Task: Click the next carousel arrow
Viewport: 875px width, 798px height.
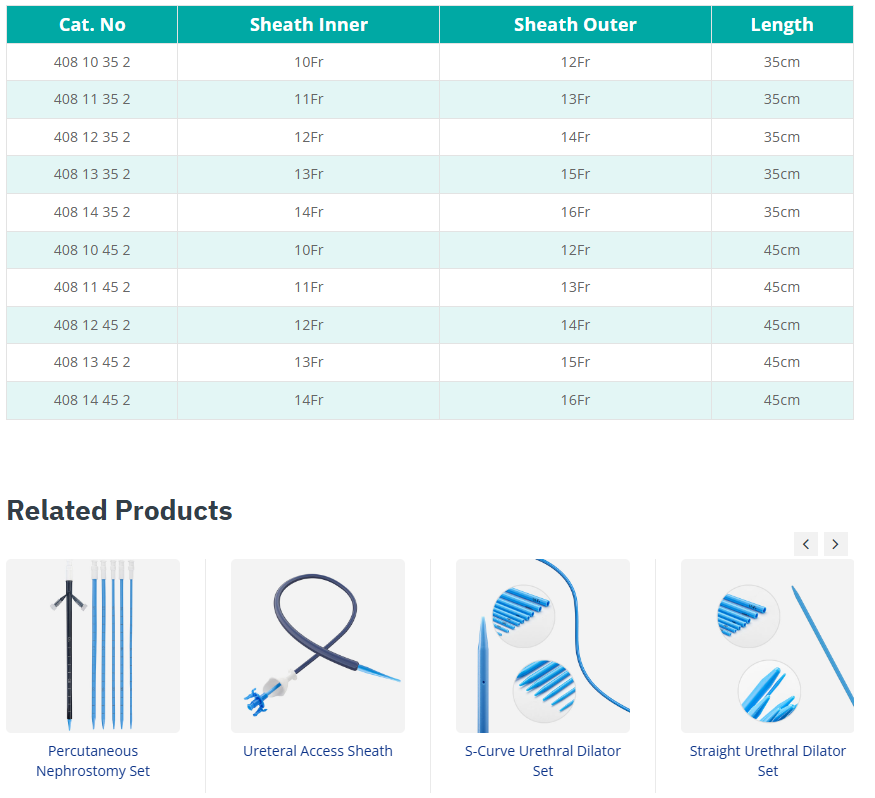Action: tap(835, 544)
